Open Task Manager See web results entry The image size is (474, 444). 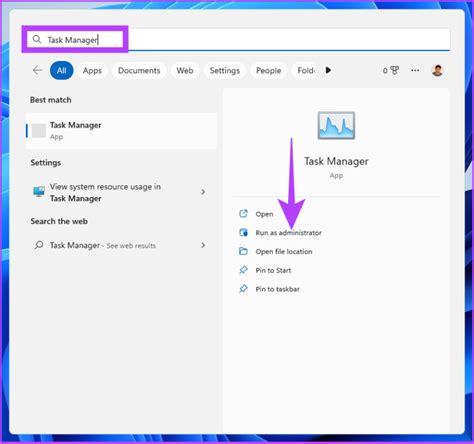coord(121,245)
